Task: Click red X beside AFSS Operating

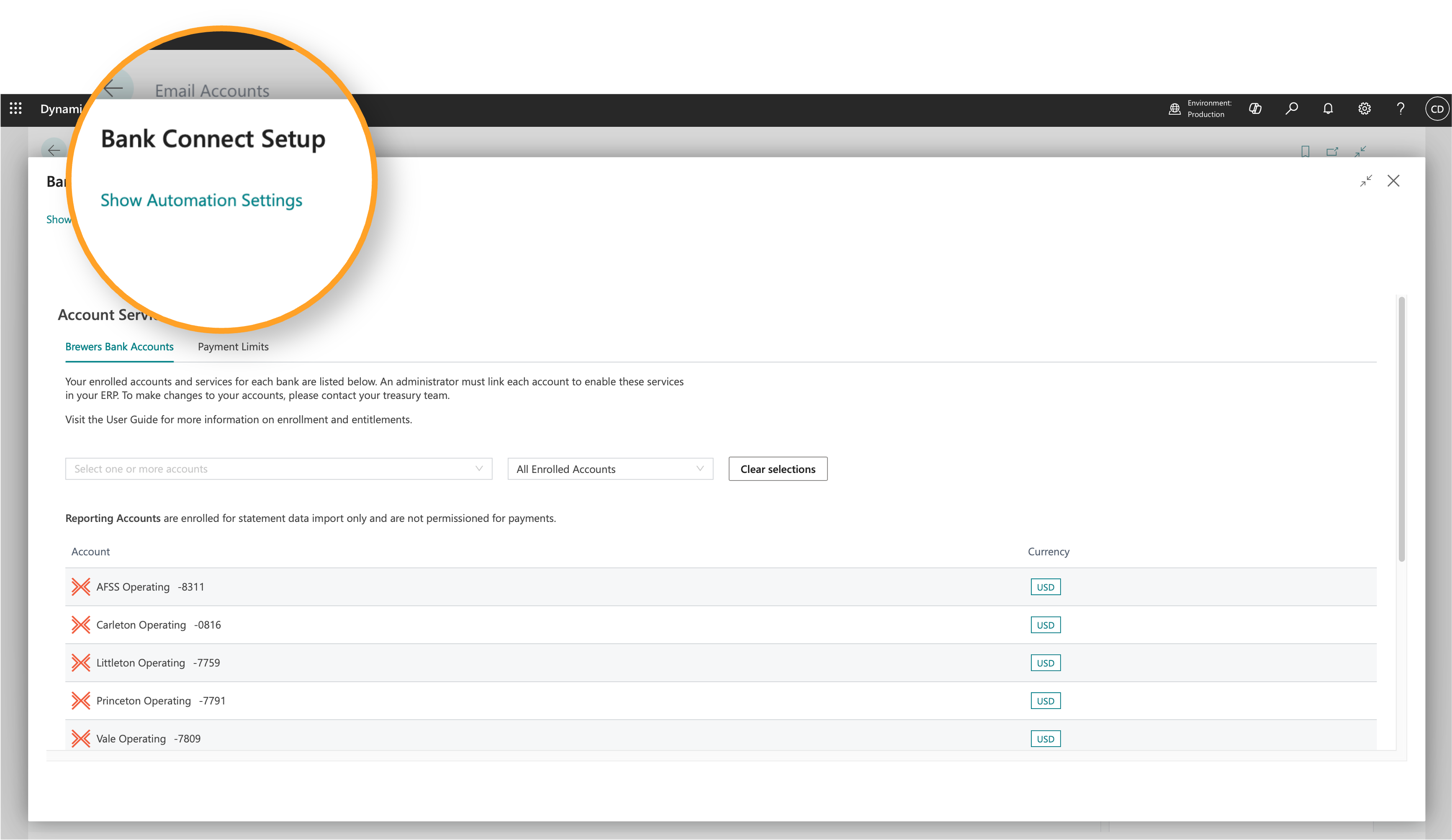Action: pos(81,586)
